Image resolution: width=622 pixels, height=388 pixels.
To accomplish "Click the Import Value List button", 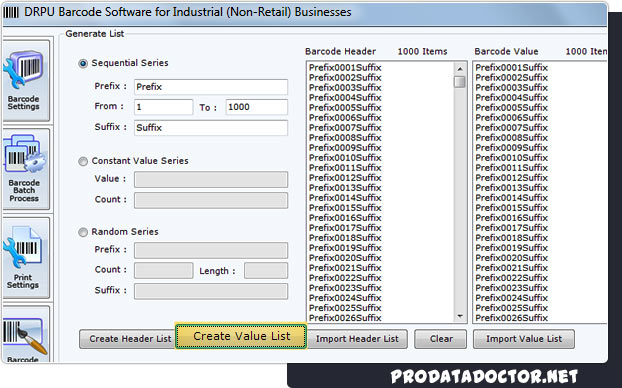I will tap(524, 339).
